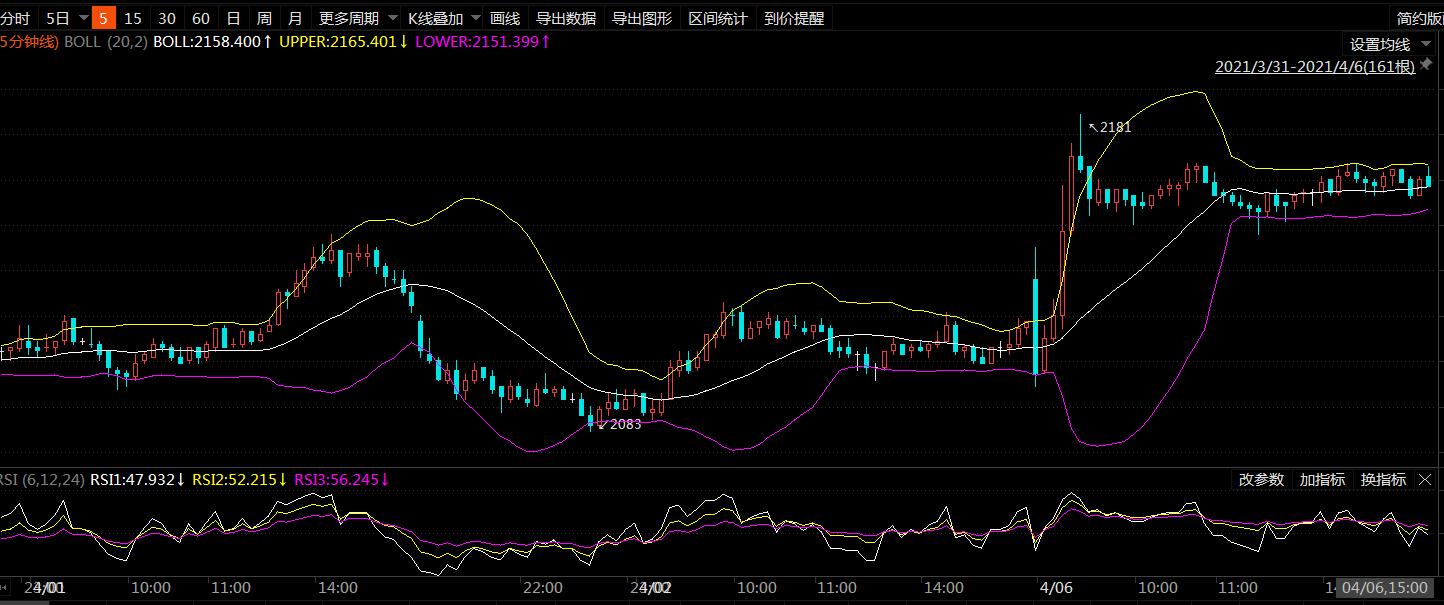Select the 30-minute period tab

(167, 18)
